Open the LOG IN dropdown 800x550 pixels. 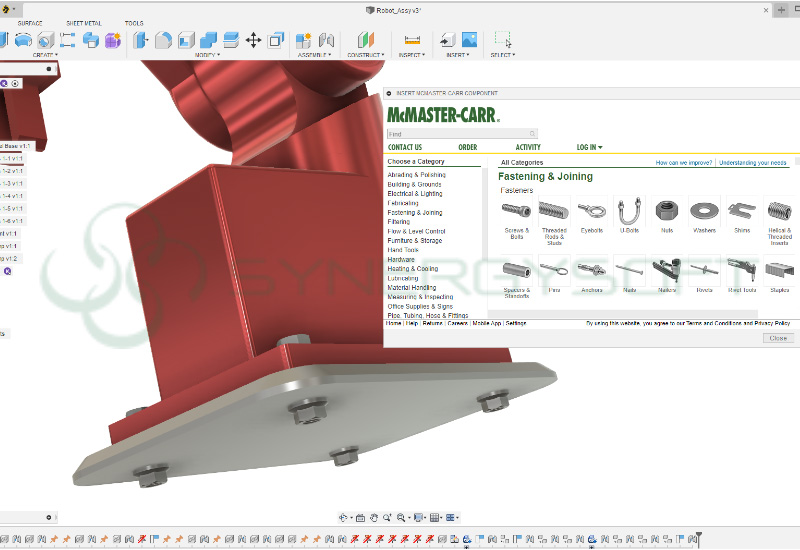point(589,147)
